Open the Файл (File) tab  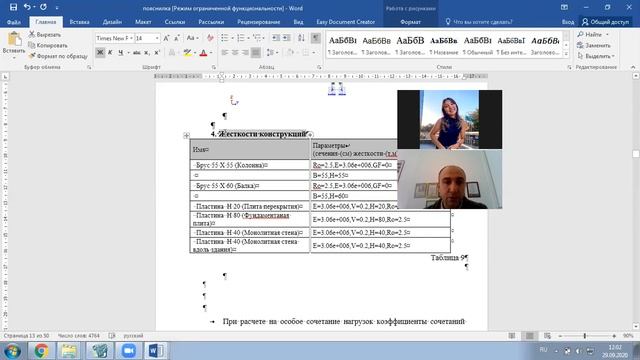point(13,22)
